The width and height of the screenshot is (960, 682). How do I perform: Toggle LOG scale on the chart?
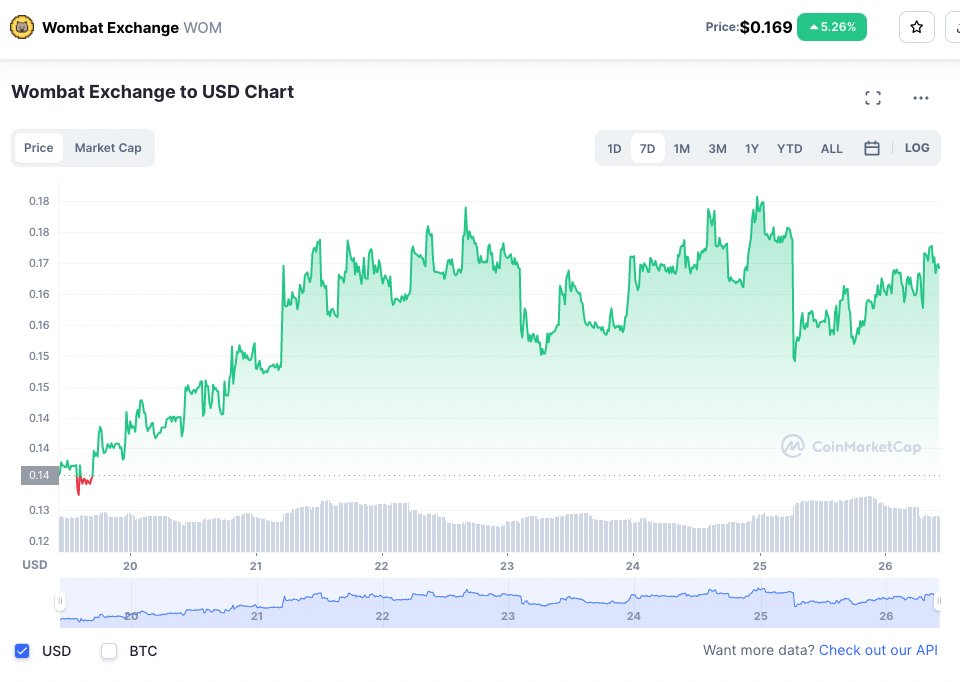pos(917,148)
